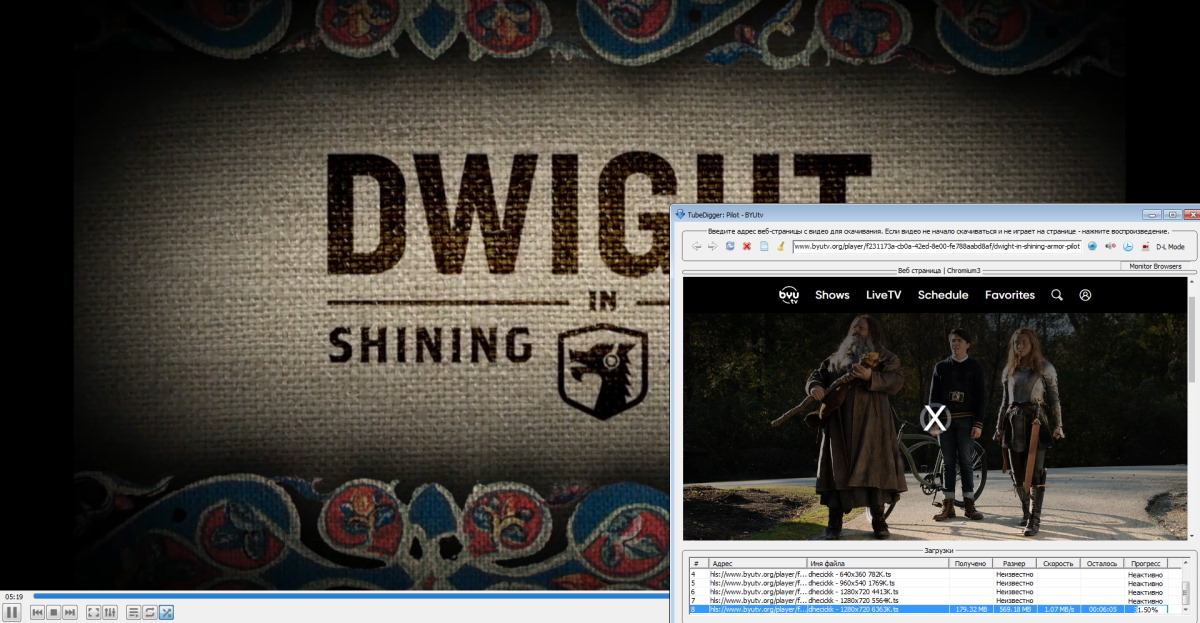The image size is (1200, 623).
Task: Click the speaker mute icon in TubeDigger
Action: pyautogui.click(x=1110, y=246)
